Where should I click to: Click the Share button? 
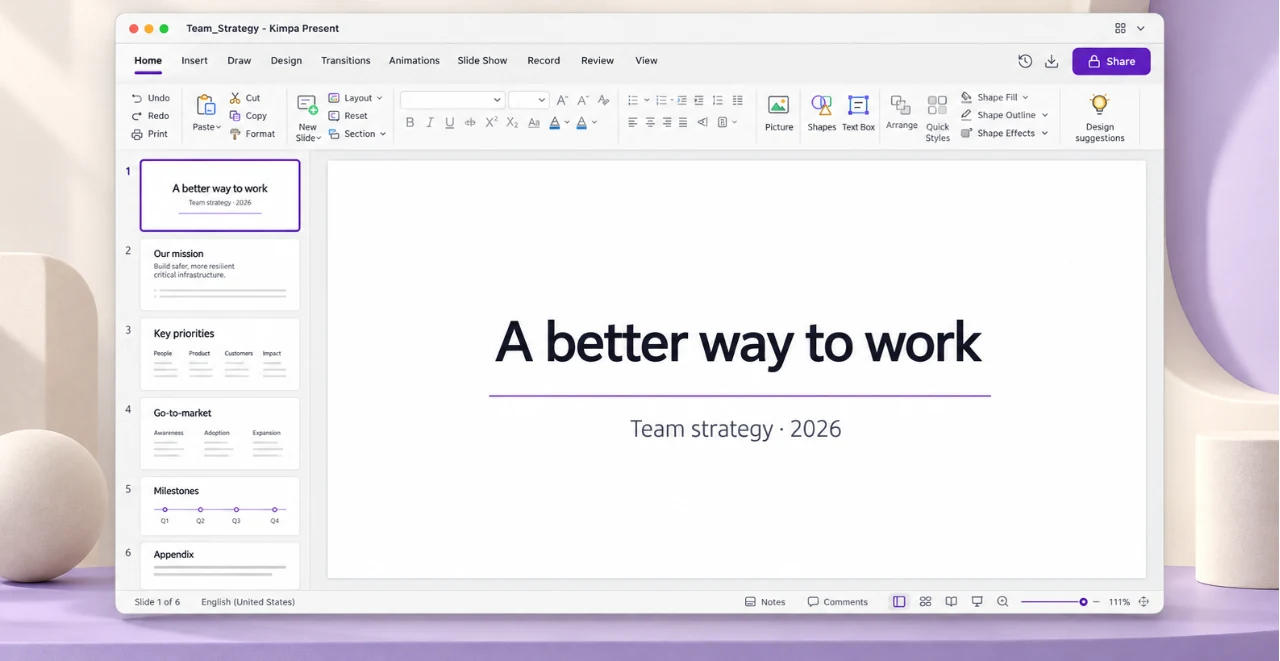coord(1111,61)
